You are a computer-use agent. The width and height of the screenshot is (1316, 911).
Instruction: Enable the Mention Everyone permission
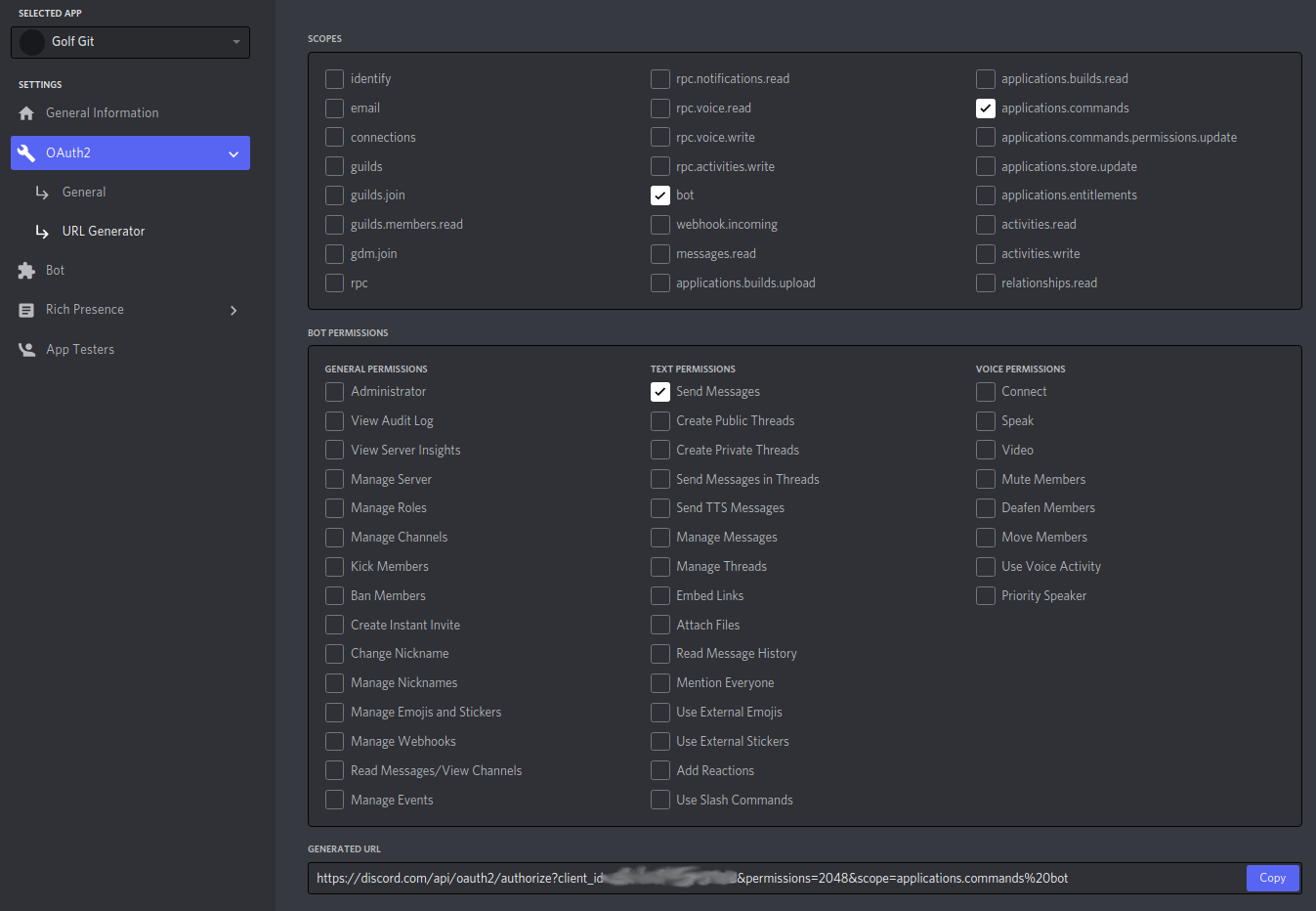(660, 683)
